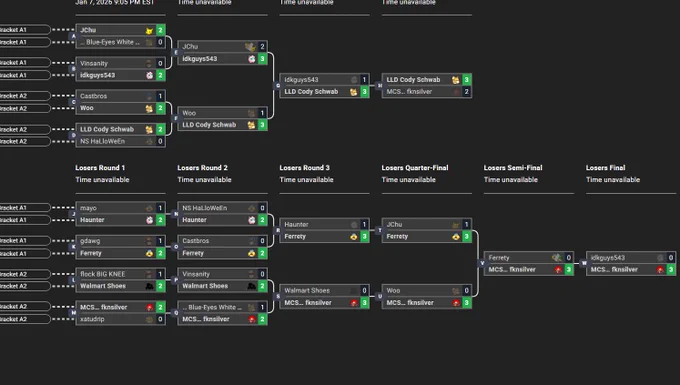Click Woo's name in Losers Quarter-Final match U
Screen dimensions: 680x385
393,290
